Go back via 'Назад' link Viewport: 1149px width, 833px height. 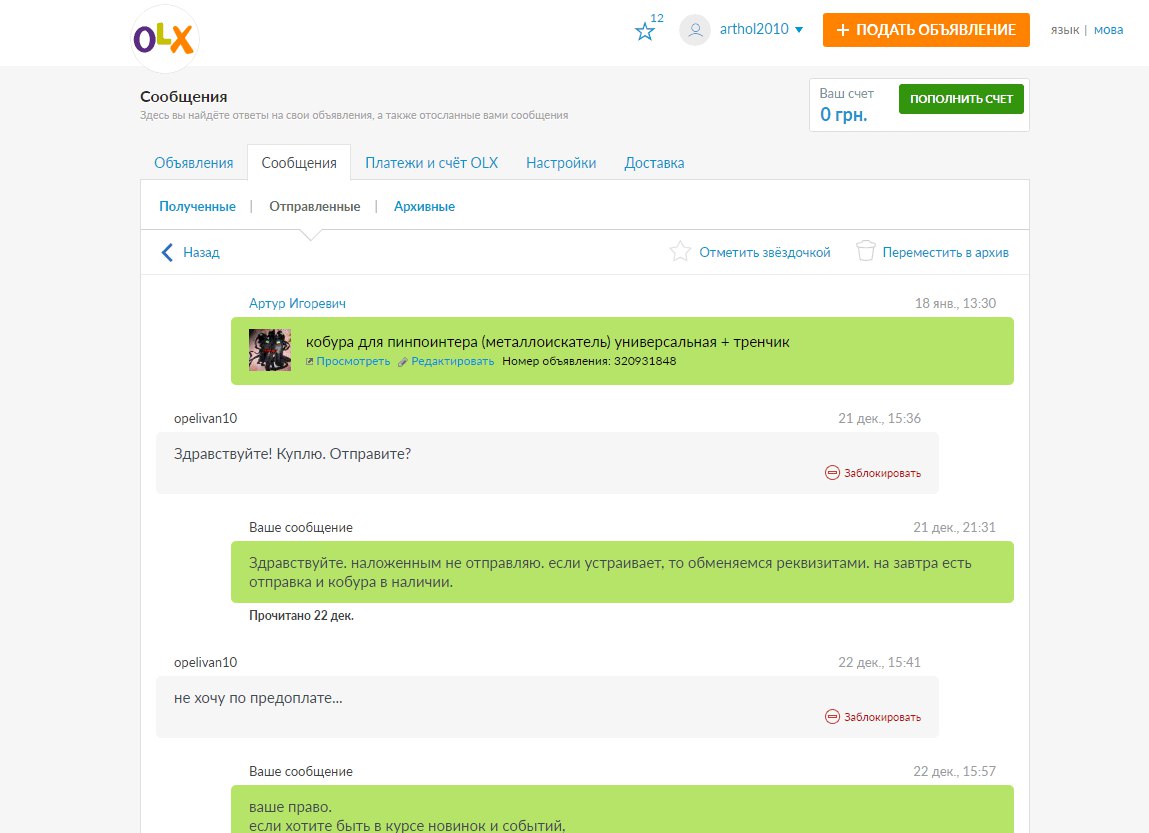tap(202, 253)
